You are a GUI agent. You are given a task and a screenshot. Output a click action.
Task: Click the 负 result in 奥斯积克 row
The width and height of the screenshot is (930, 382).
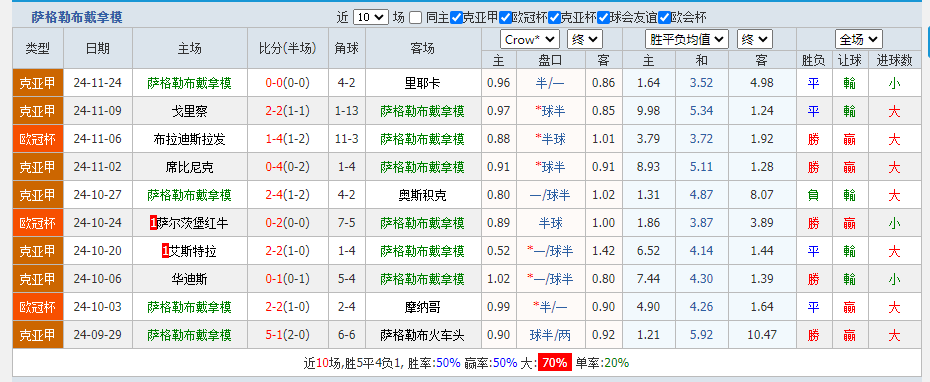[x=813, y=195]
